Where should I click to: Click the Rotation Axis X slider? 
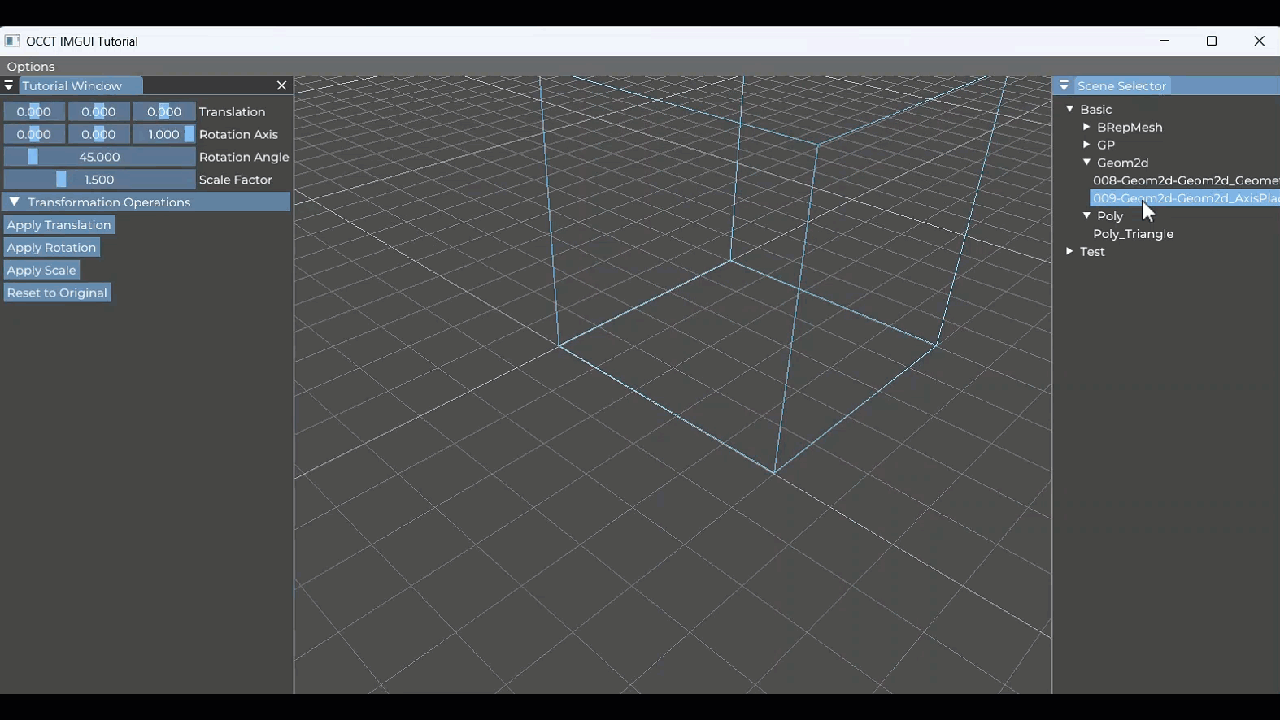coord(34,134)
